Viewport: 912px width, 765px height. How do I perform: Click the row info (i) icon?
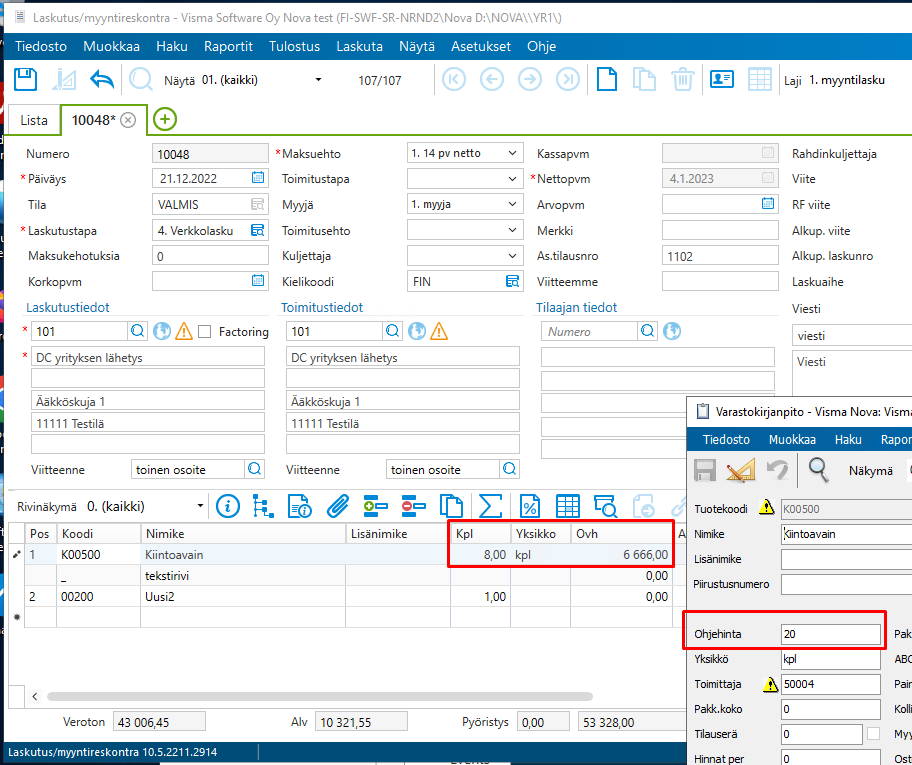228,506
